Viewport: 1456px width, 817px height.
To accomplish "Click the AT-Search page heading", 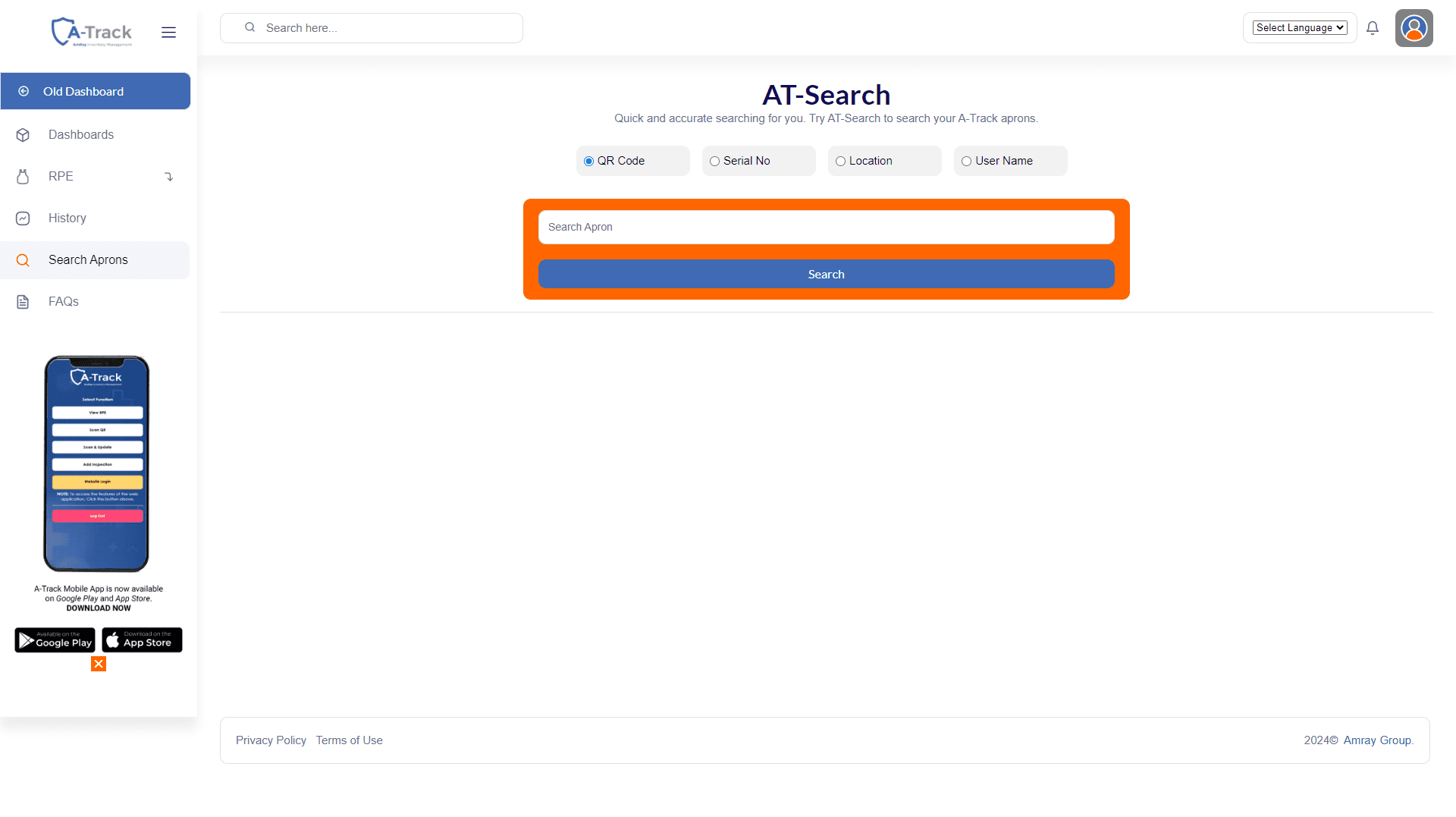I will 826,95.
